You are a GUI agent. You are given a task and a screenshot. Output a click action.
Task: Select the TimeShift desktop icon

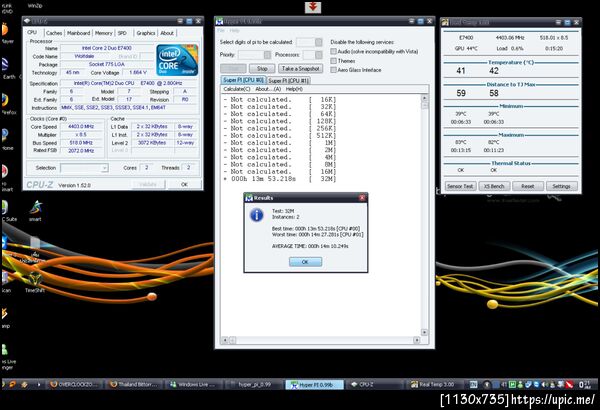35,283
